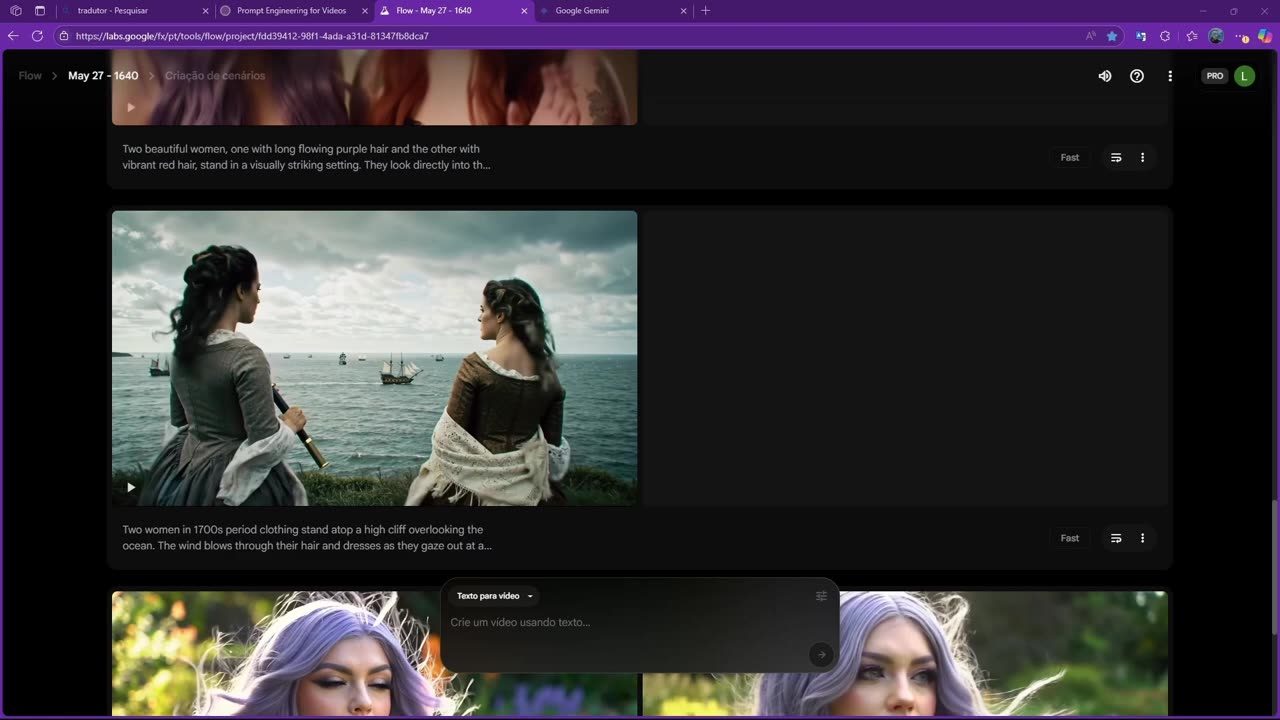The height and width of the screenshot is (720, 1280).
Task: Click Fast label on 1700s cliff video
Action: [1070, 538]
